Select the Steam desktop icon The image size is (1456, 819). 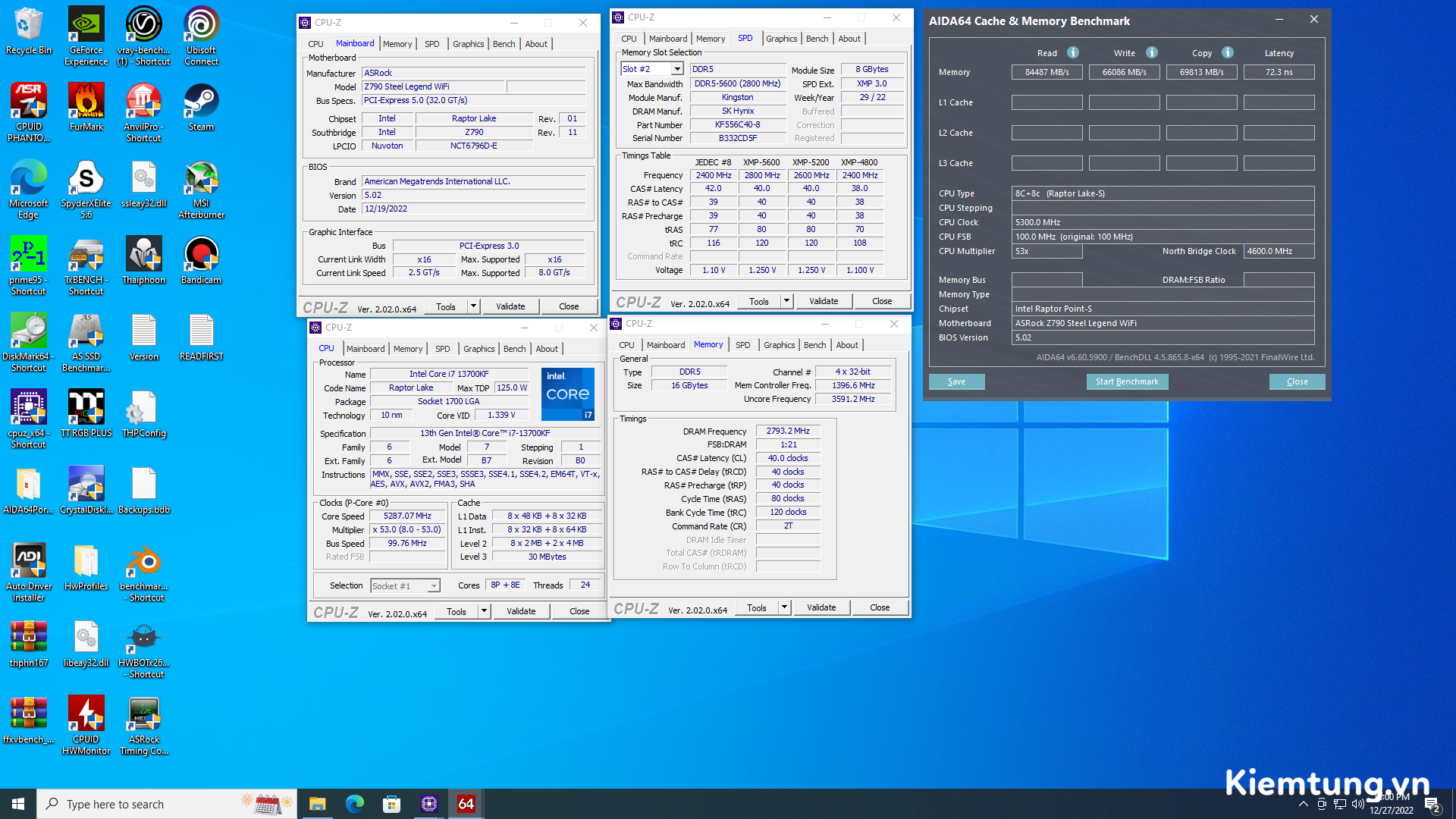[201, 107]
